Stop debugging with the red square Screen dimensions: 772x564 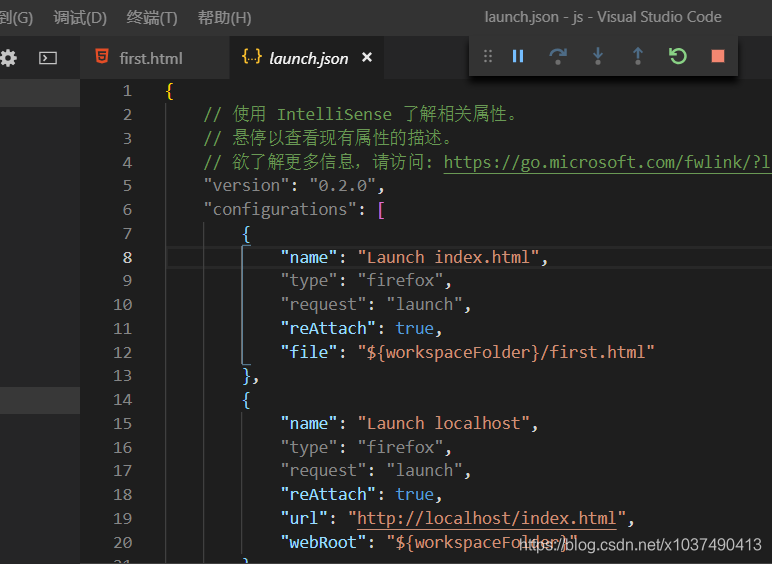coord(718,56)
